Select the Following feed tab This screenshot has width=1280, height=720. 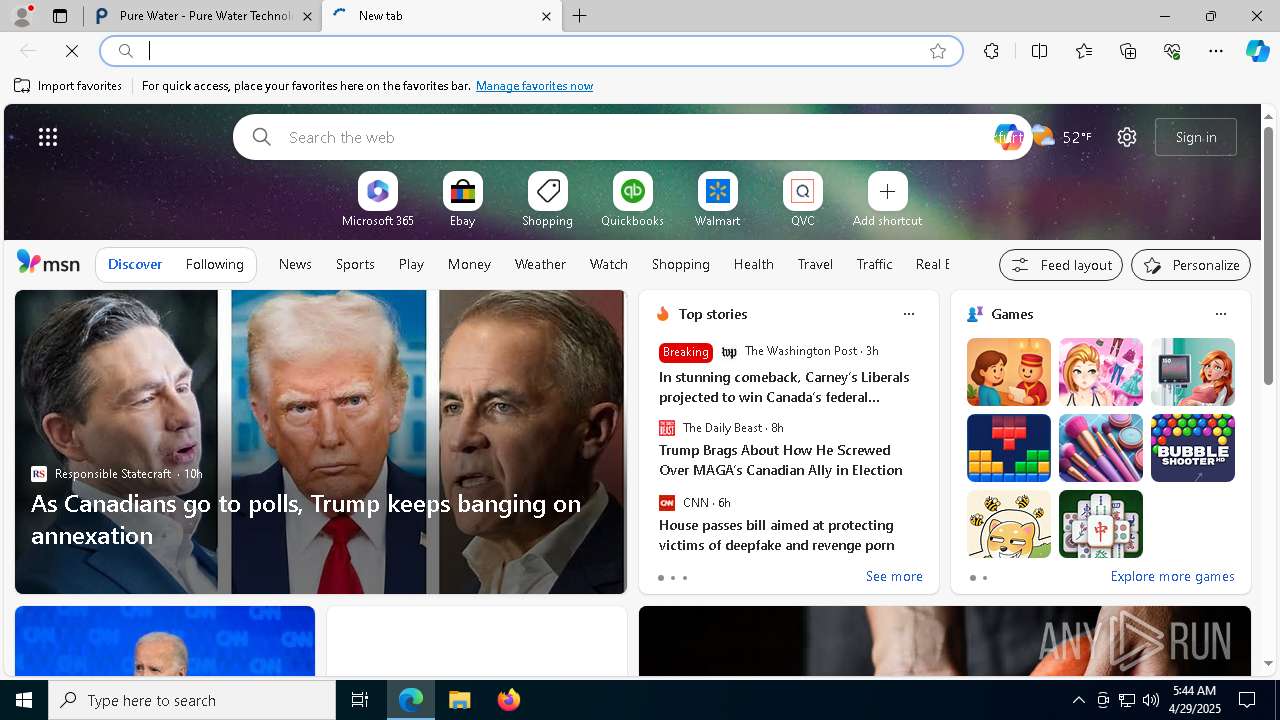click(214, 264)
